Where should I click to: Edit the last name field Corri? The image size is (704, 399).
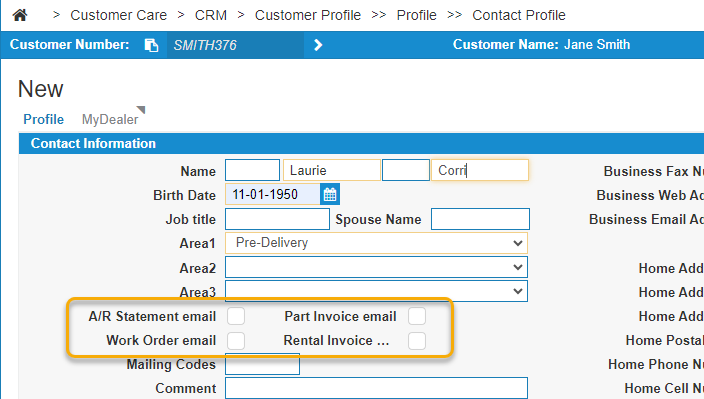point(480,170)
